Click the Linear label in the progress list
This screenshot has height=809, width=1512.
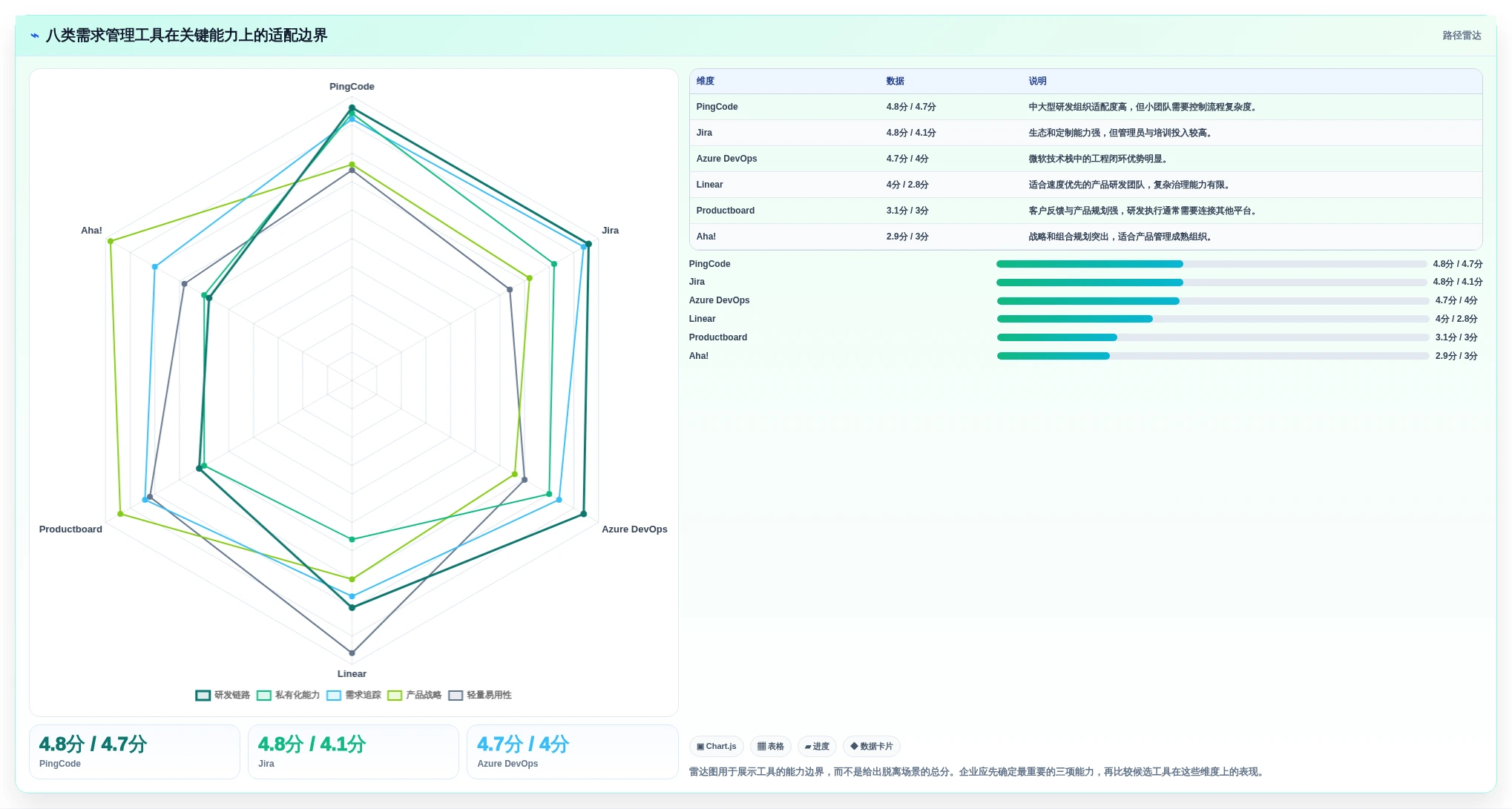click(702, 319)
